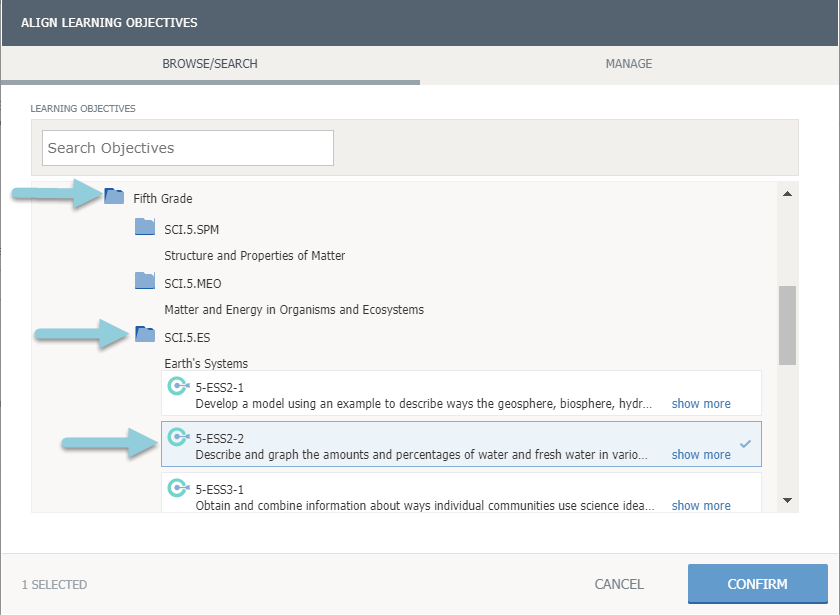Collapse the SCI.5.ES folder icon
Viewport: 840px width, 615px height.
tap(145, 335)
